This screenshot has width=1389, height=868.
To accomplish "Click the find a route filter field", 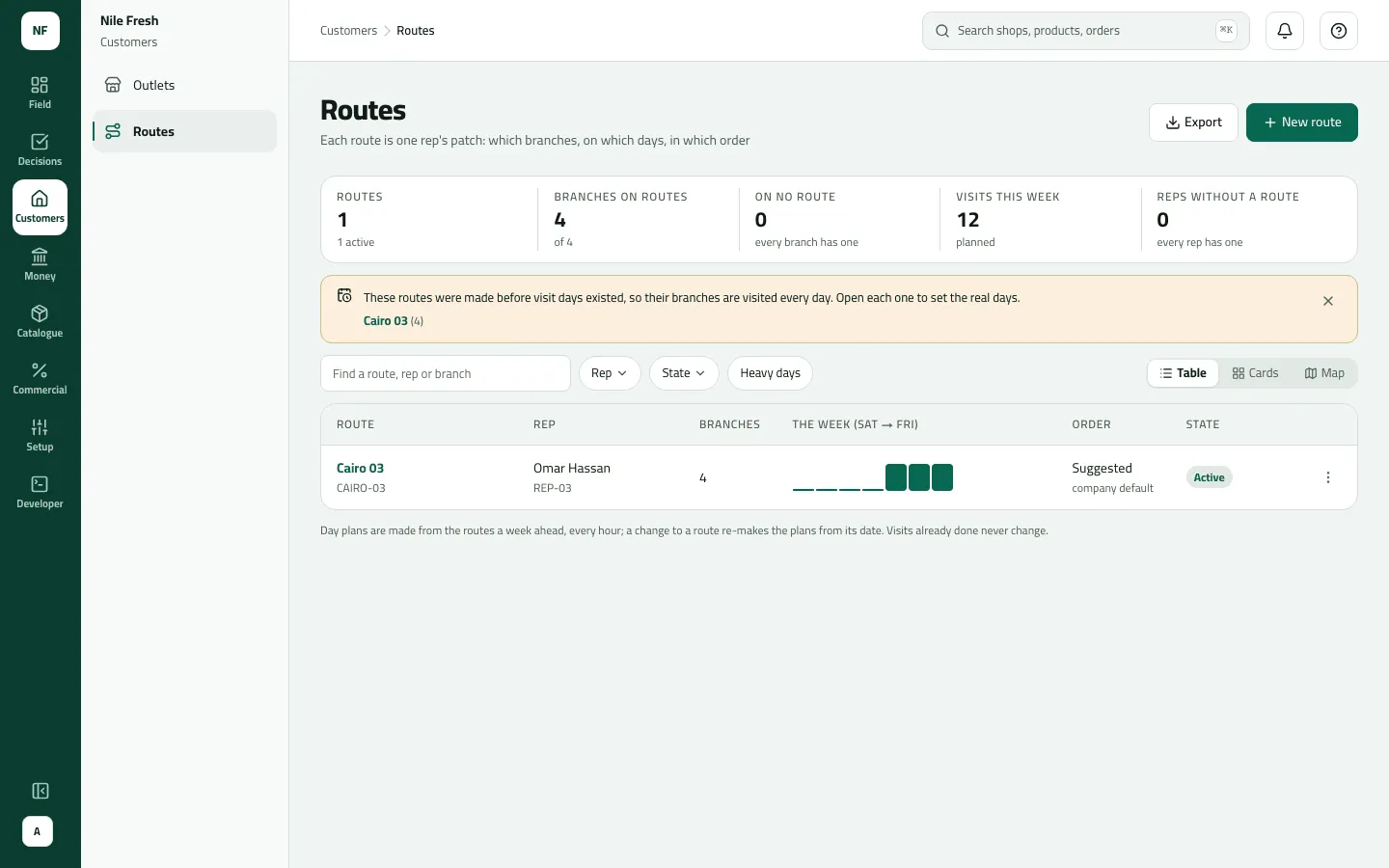I will click(446, 373).
